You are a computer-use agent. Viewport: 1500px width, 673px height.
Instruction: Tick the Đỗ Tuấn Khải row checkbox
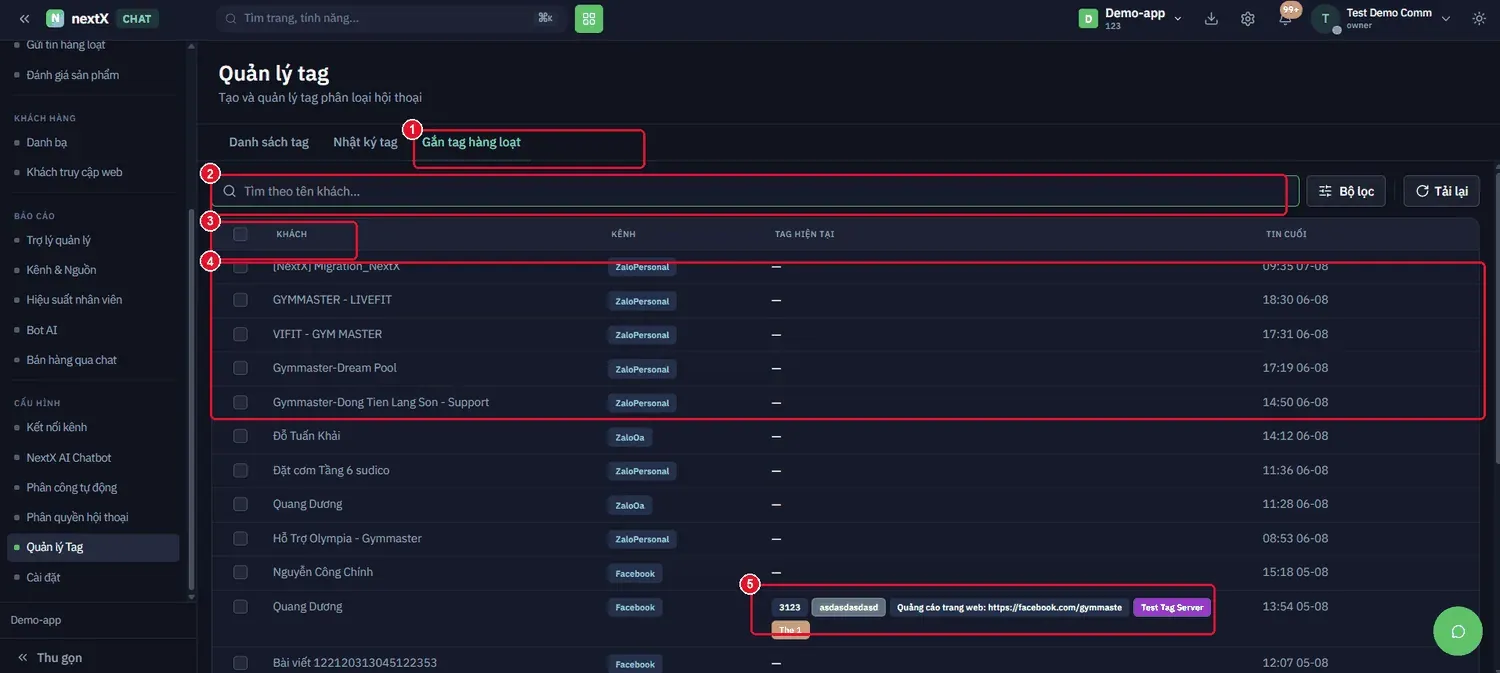tap(240, 436)
